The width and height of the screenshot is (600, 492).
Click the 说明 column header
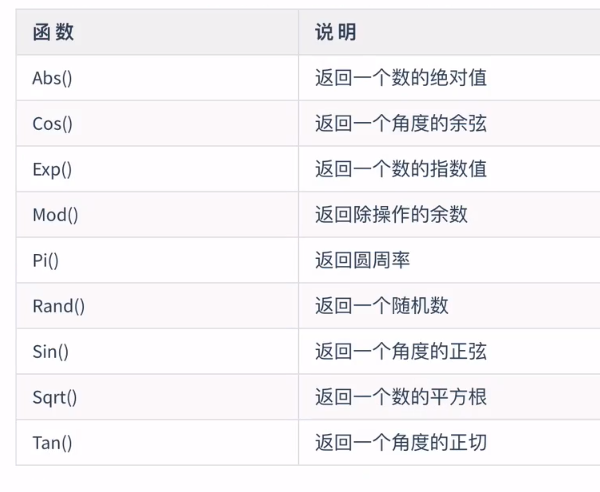tap(336, 33)
